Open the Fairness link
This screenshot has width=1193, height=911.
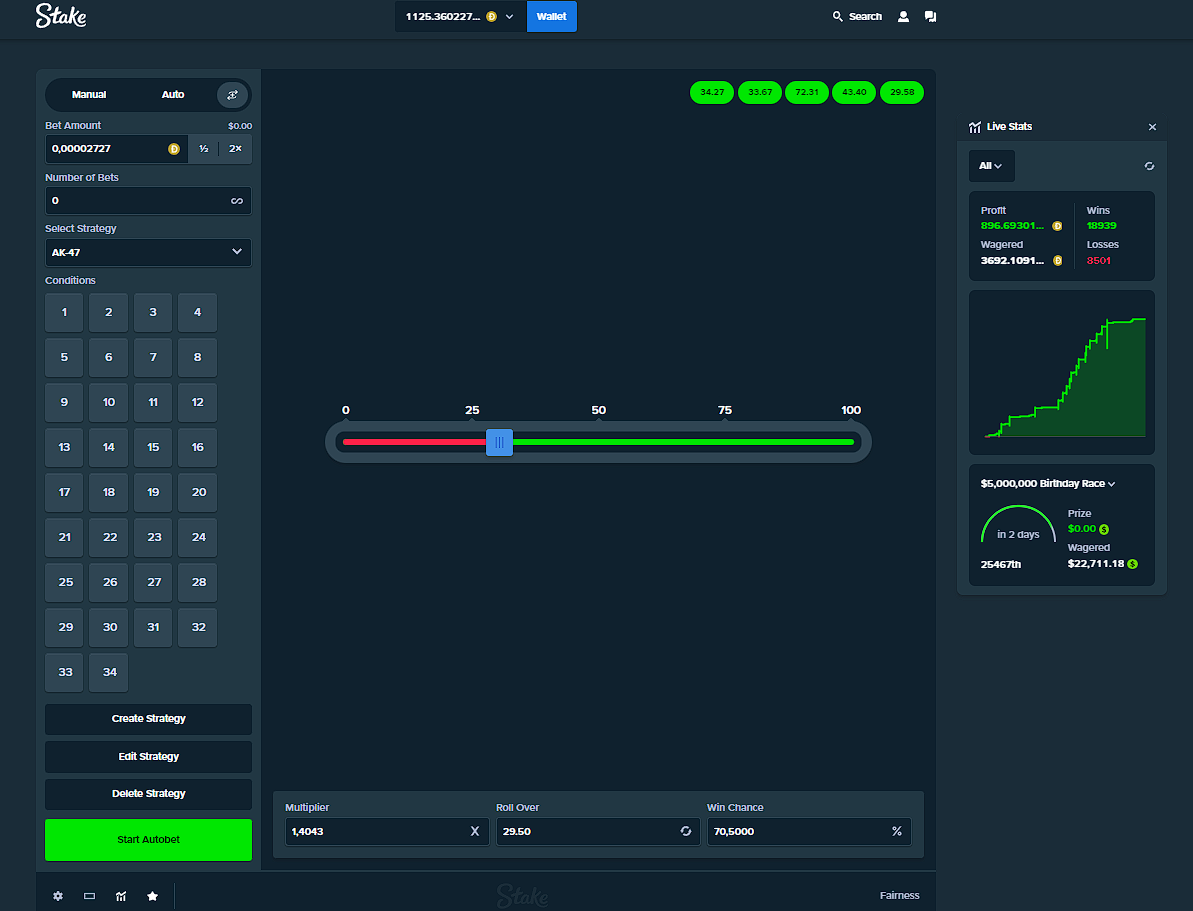click(899, 896)
